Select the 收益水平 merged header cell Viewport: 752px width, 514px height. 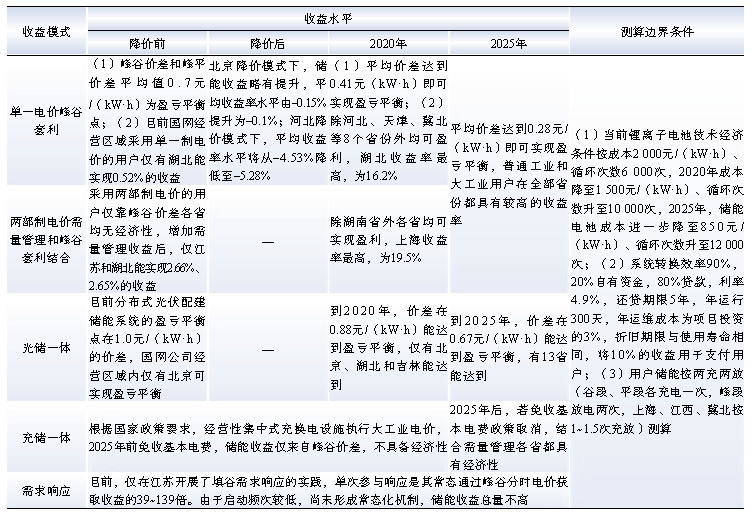(x=329, y=18)
